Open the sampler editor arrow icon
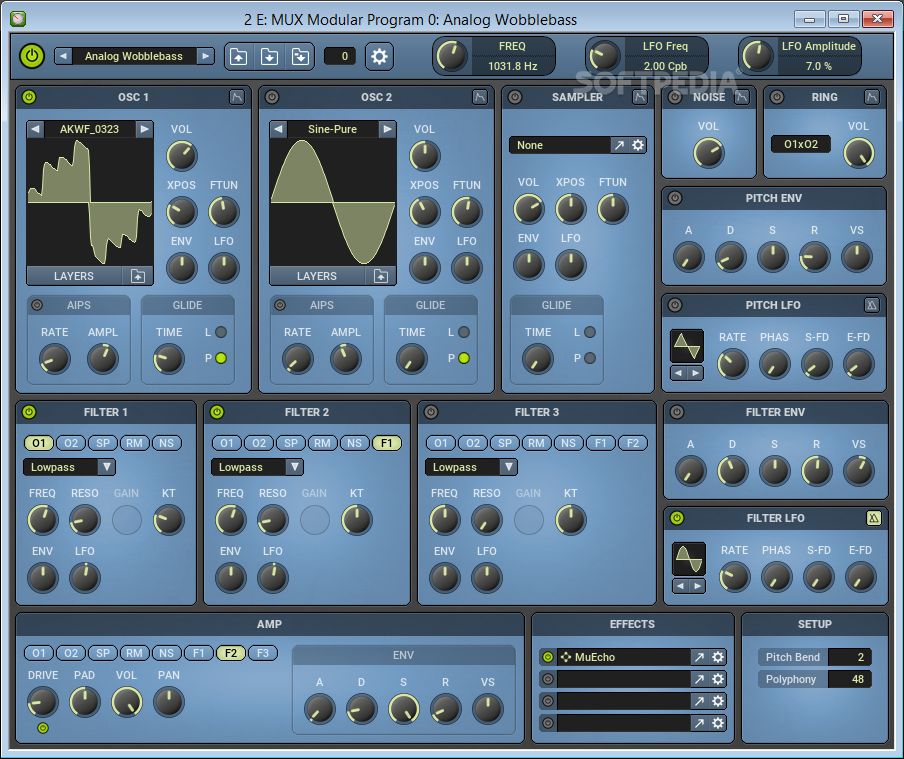This screenshot has height=759, width=904. (x=619, y=145)
